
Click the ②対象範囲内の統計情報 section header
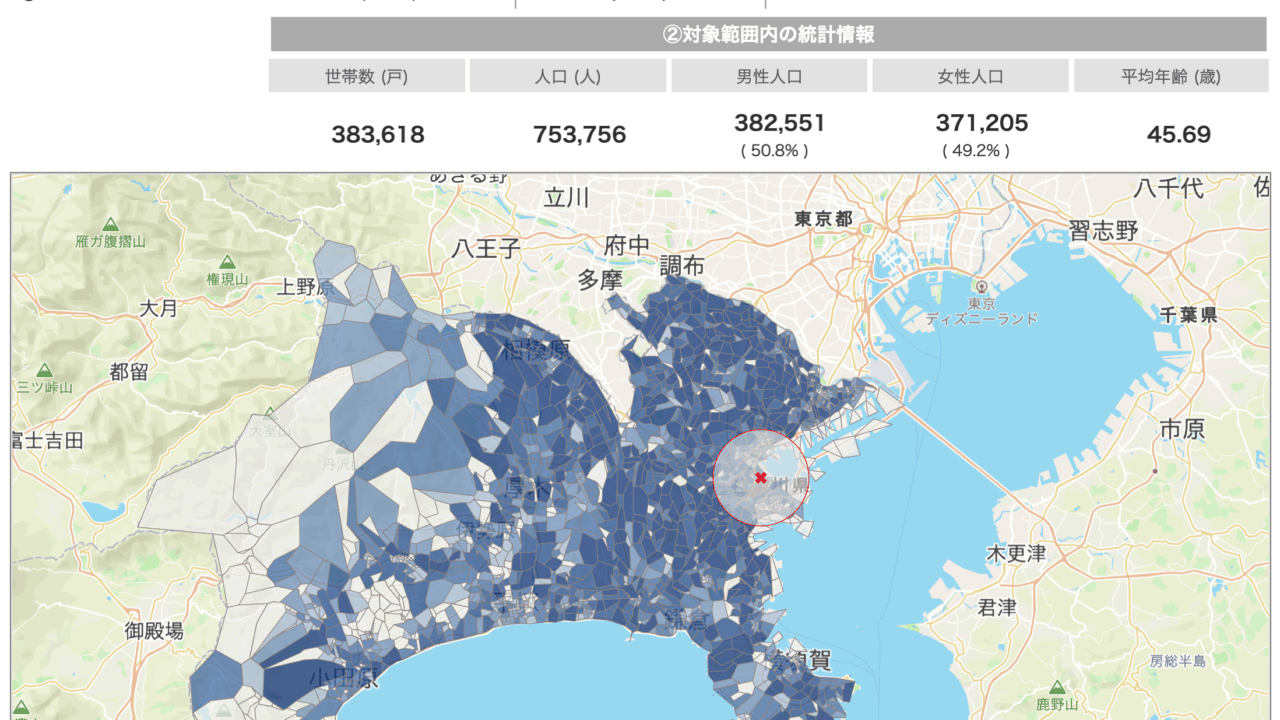[769, 34]
